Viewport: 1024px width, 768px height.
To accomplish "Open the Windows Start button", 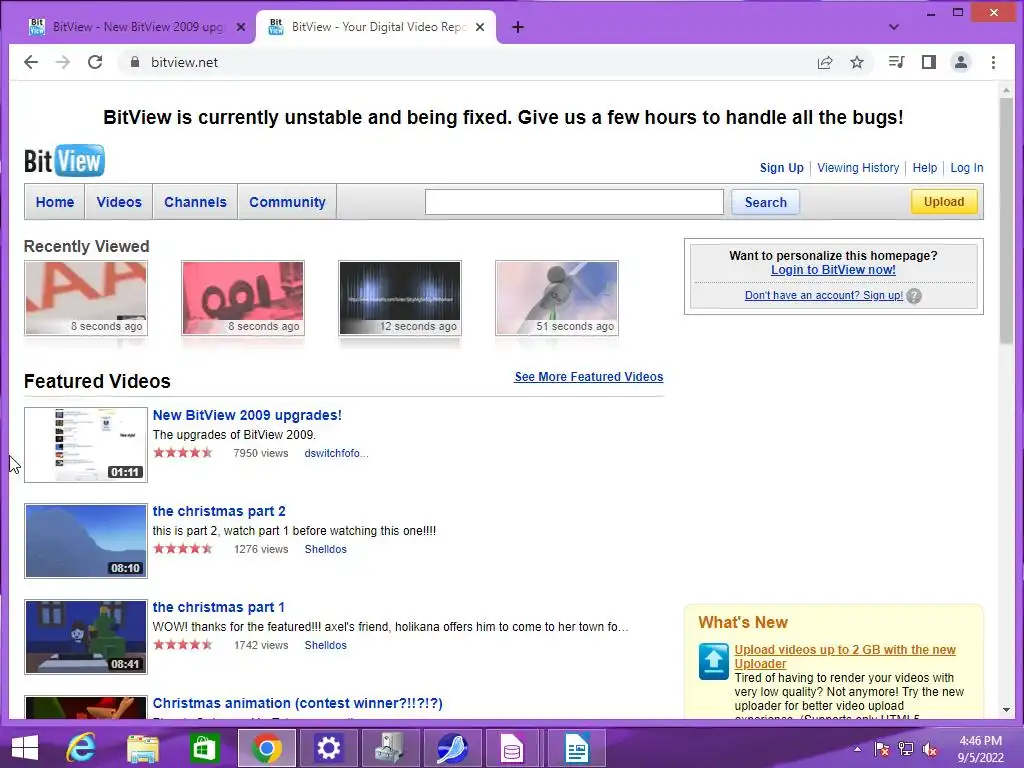I will [x=25, y=748].
